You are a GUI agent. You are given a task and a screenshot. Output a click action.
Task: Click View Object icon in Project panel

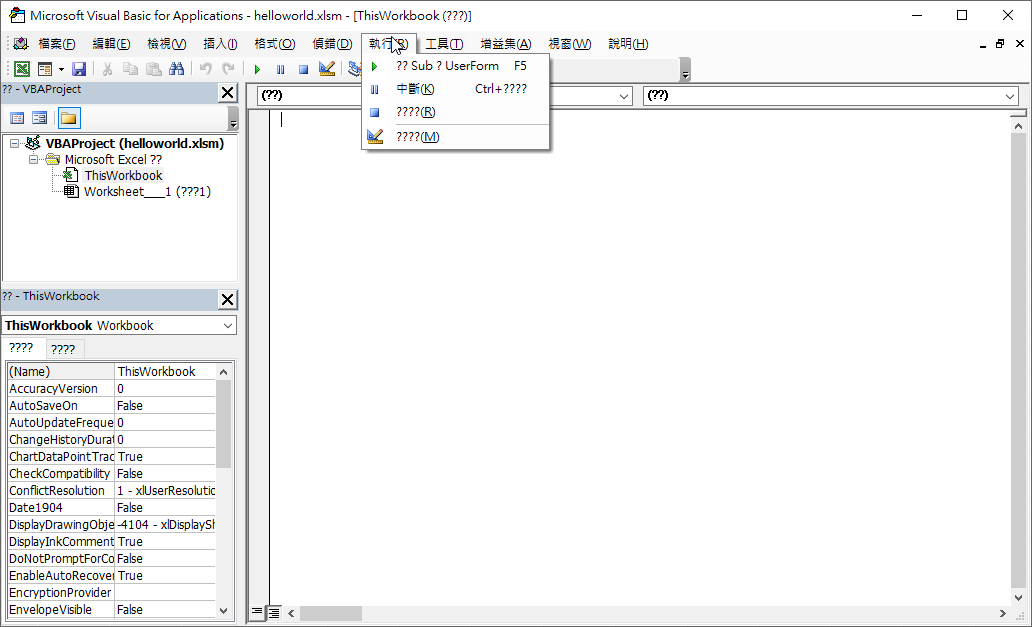coord(40,118)
